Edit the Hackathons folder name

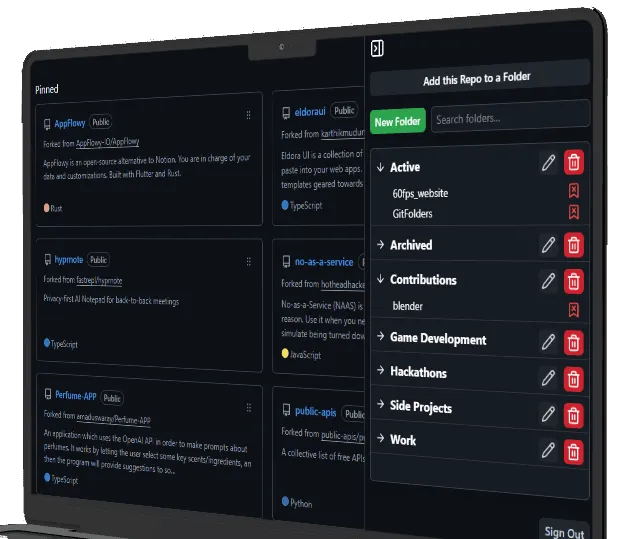pos(548,378)
